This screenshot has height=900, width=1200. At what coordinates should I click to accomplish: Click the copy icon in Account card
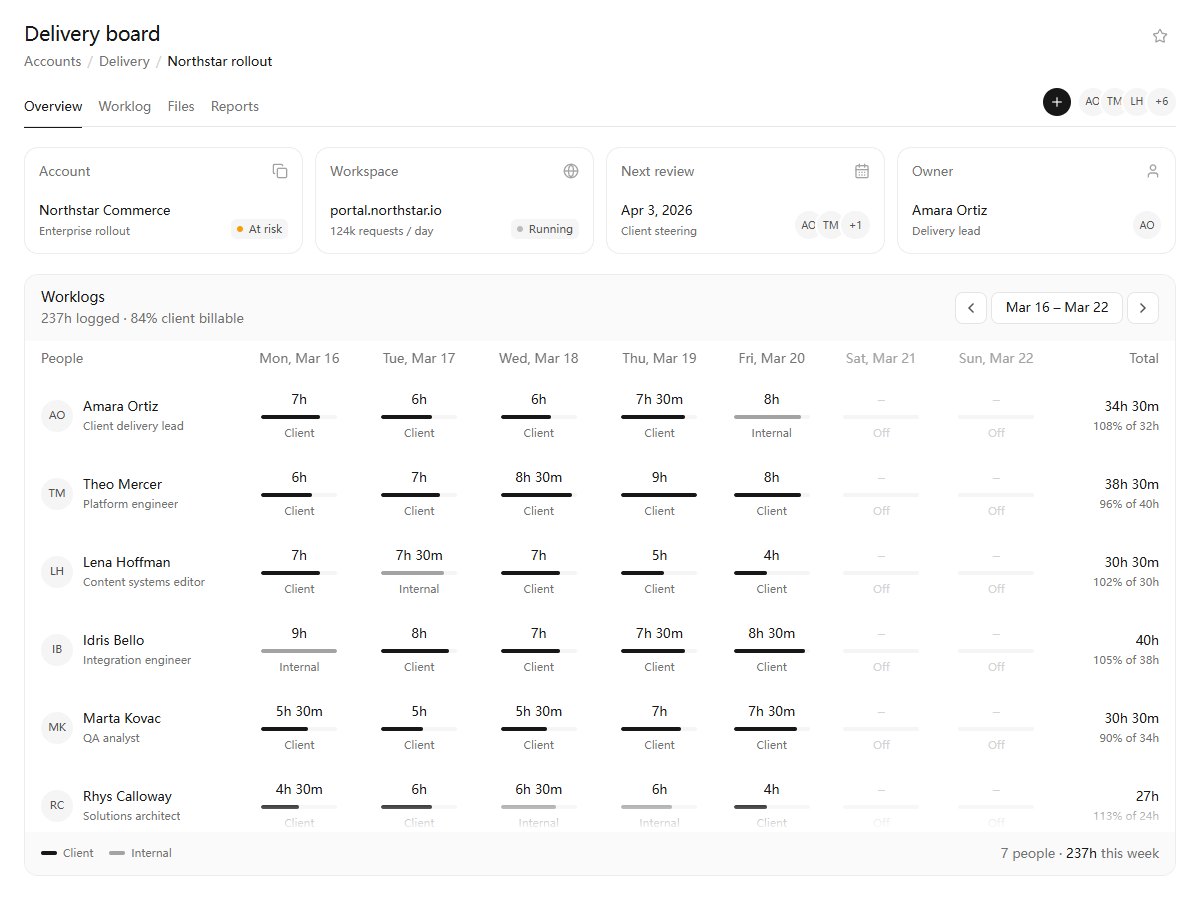click(280, 171)
